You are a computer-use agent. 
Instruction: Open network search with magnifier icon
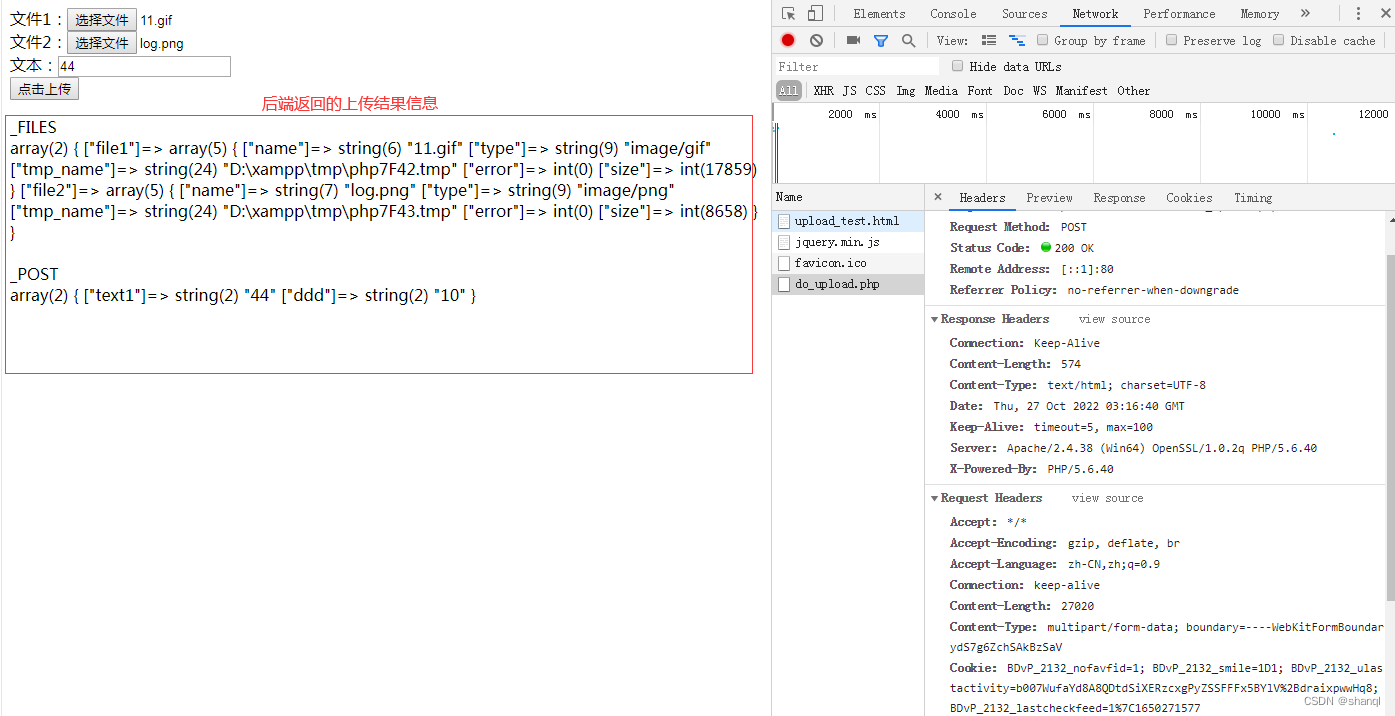(x=908, y=40)
